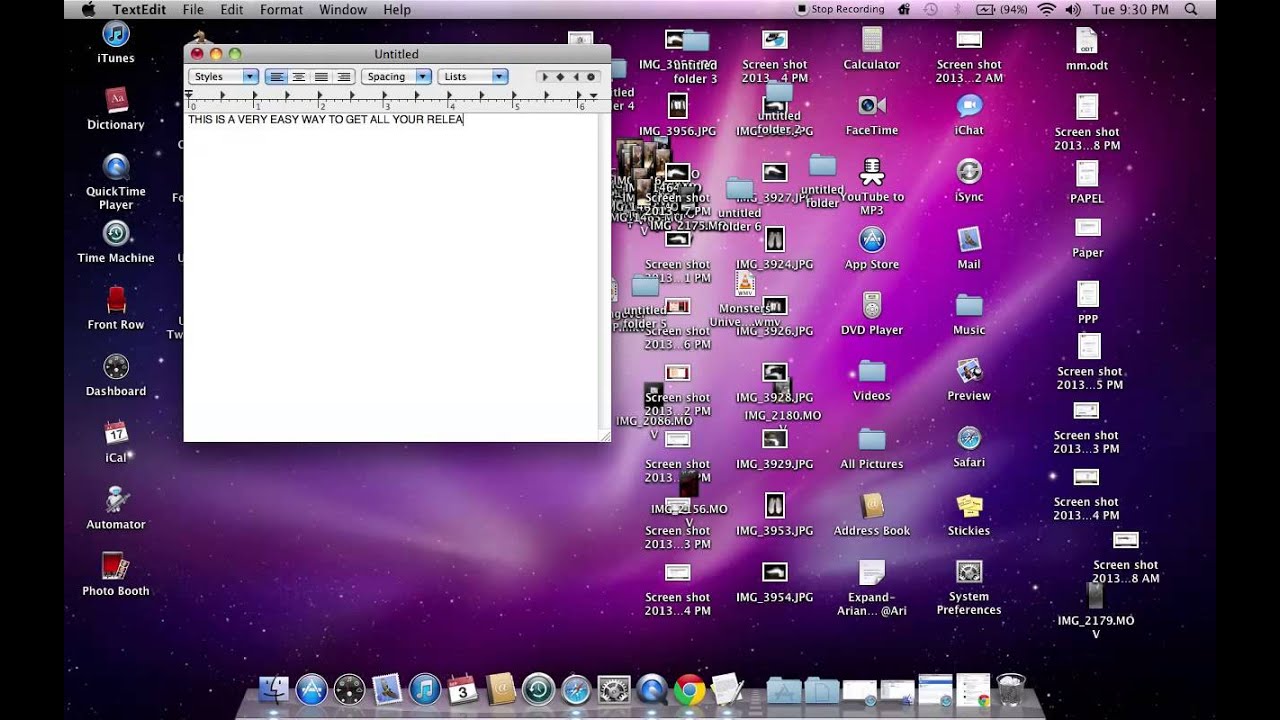Open Finder from the Dock
This screenshot has width=1280, height=720.
273,689
